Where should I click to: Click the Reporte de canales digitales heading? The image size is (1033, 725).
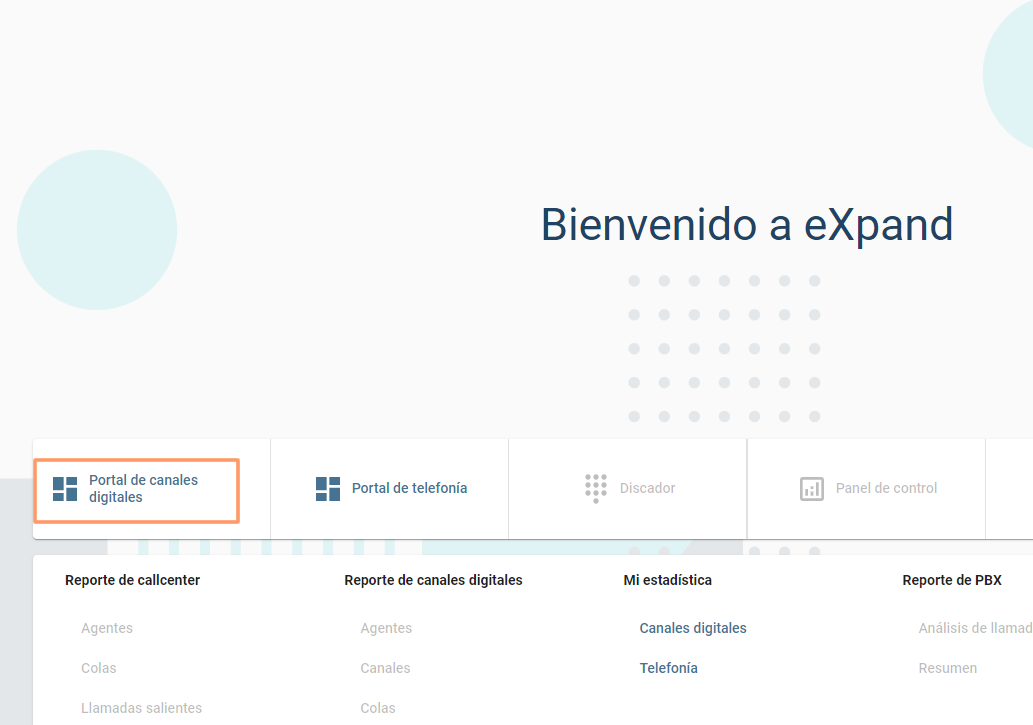coord(433,580)
